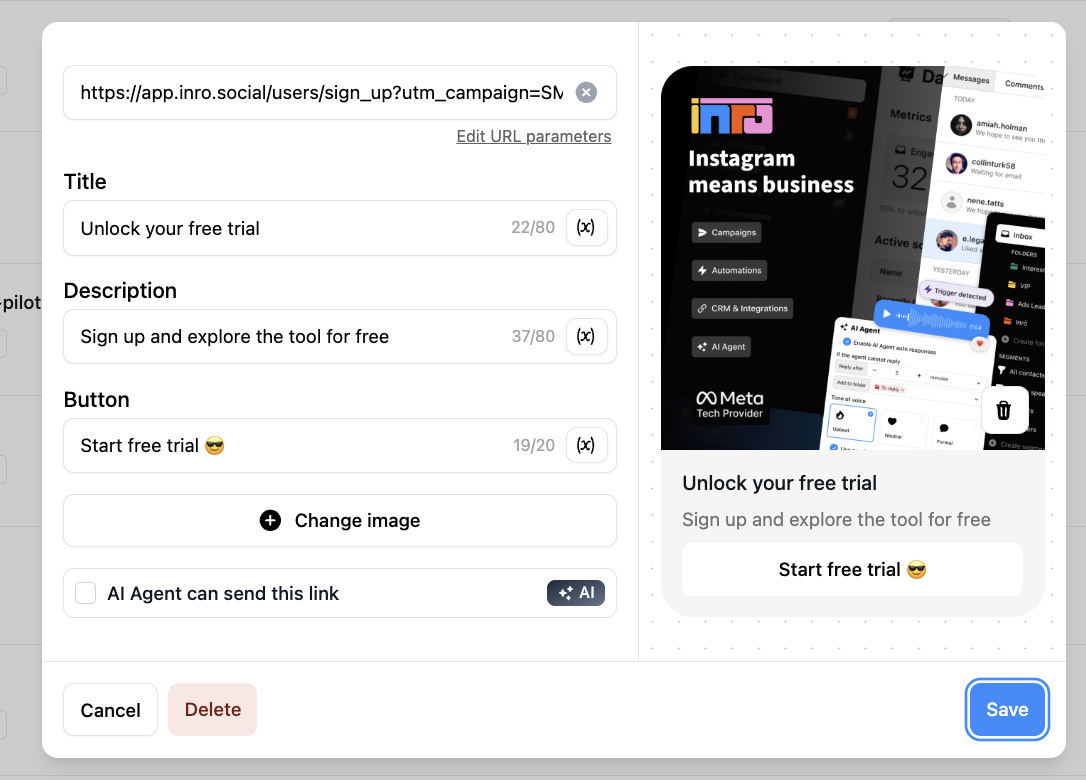1086x780 pixels.
Task: Click preview title Unlock your free trial
Action: 779,483
